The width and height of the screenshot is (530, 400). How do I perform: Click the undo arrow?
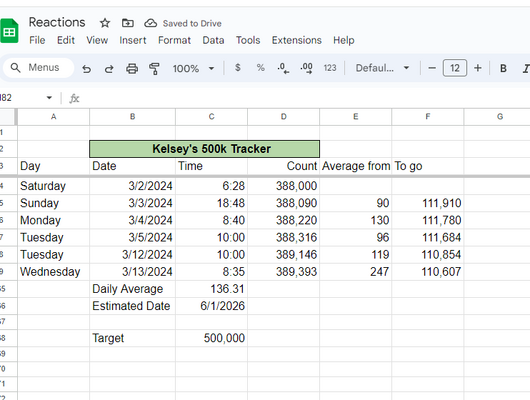[87, 69]
